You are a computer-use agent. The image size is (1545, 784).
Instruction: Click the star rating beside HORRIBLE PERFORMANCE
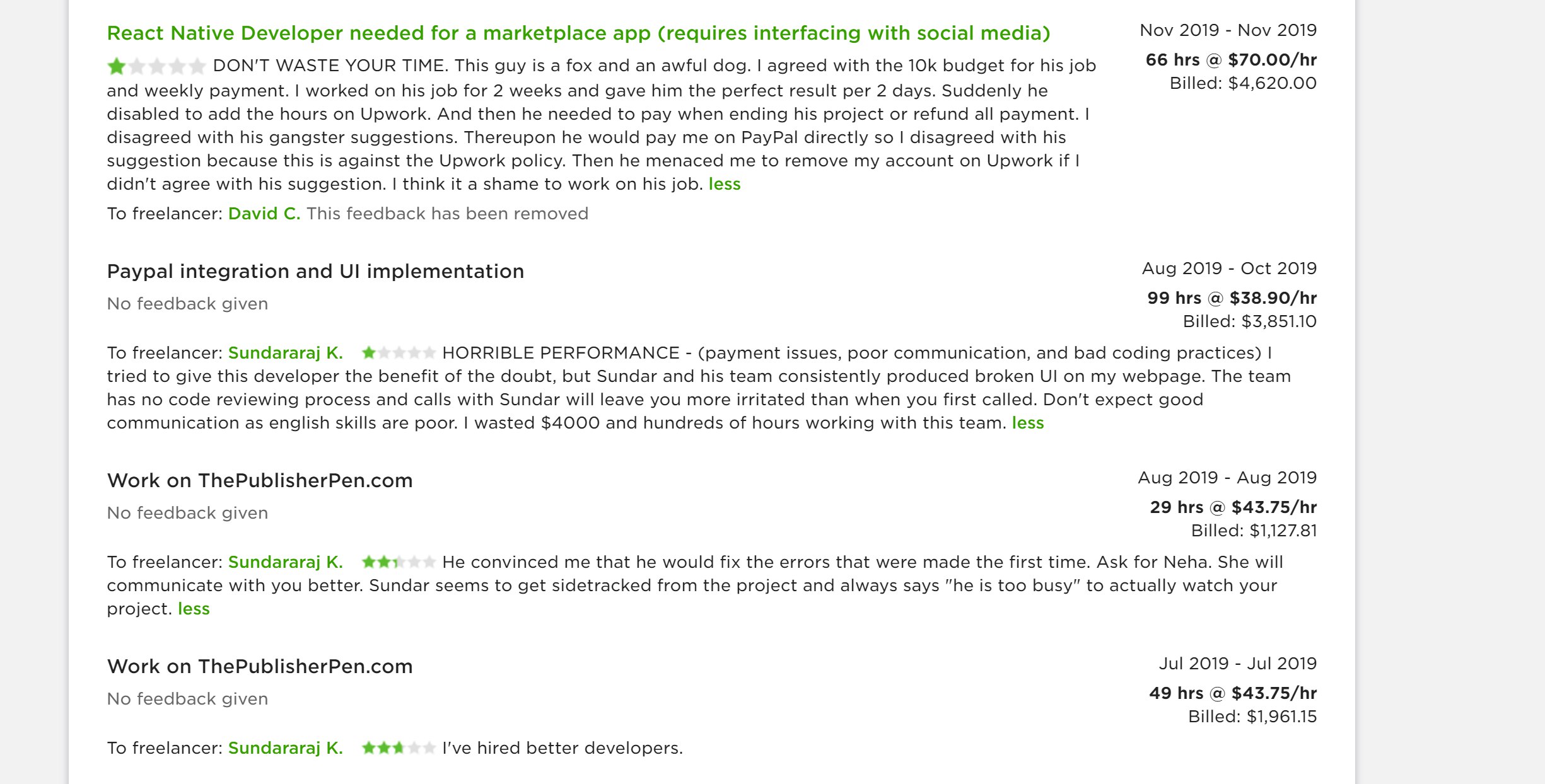(399, 353)
